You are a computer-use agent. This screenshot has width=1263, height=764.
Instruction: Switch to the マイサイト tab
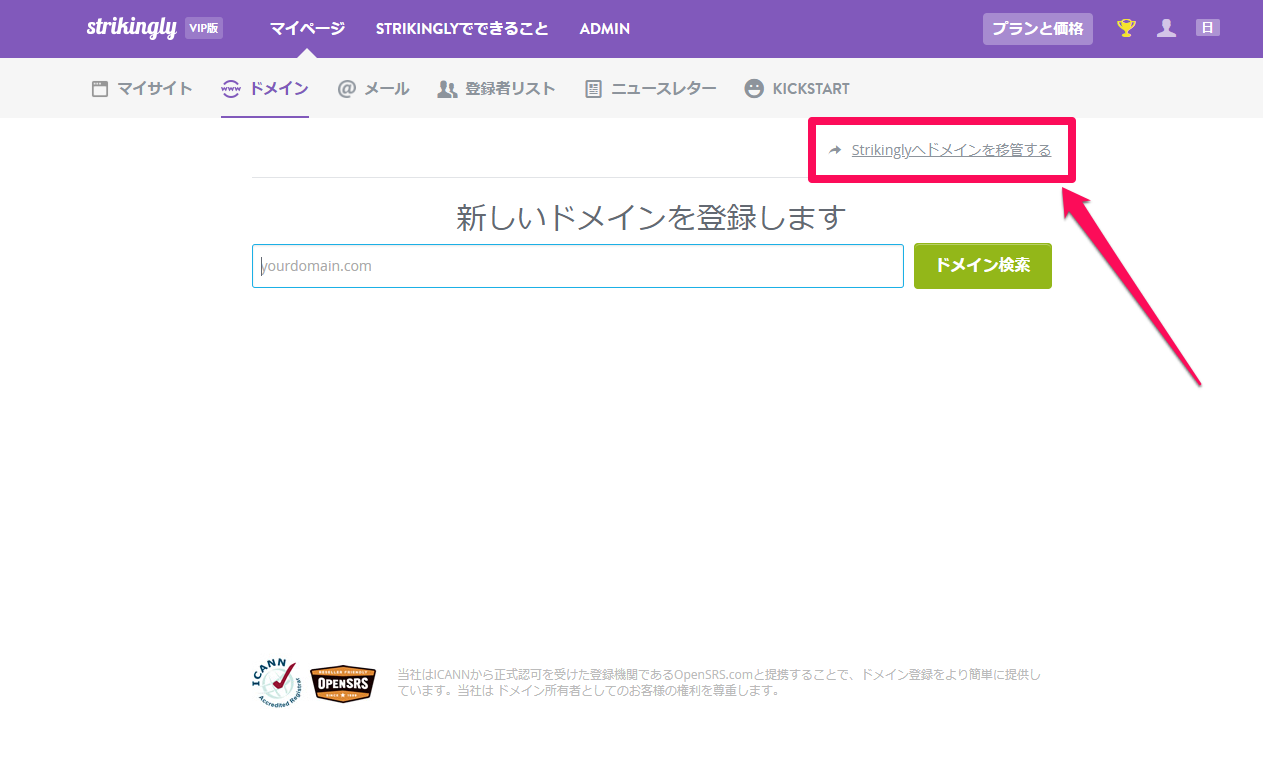pos(142,88)
